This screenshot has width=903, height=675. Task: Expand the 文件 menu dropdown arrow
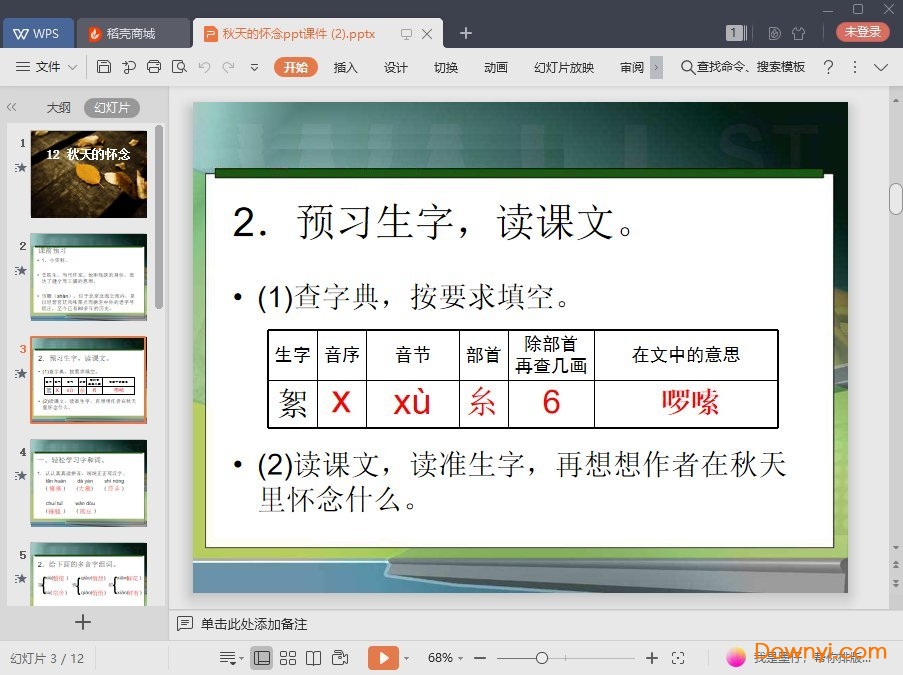(x=73, y=67)
